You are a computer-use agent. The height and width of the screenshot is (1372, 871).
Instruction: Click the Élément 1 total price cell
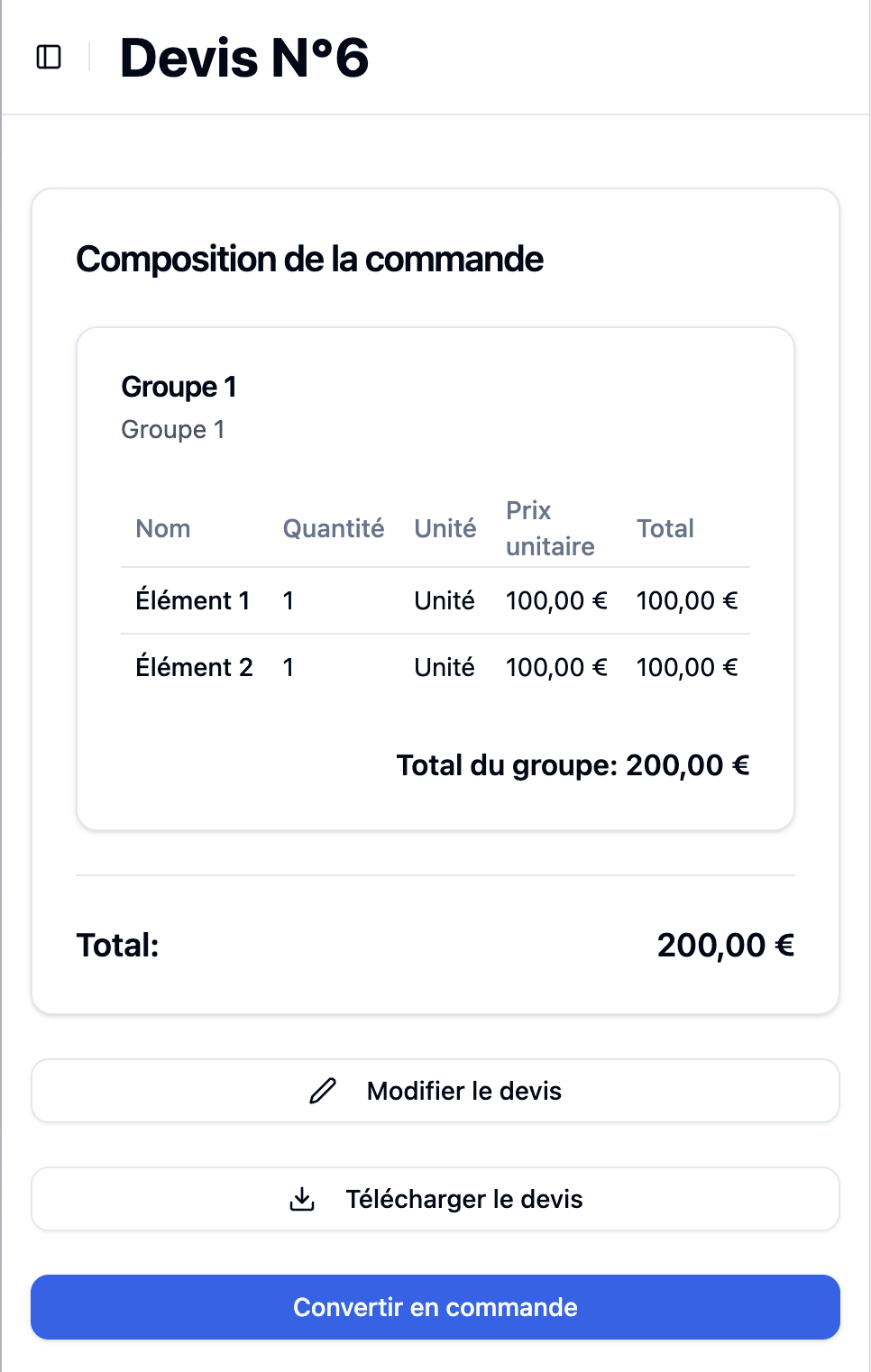click(687, 600)
